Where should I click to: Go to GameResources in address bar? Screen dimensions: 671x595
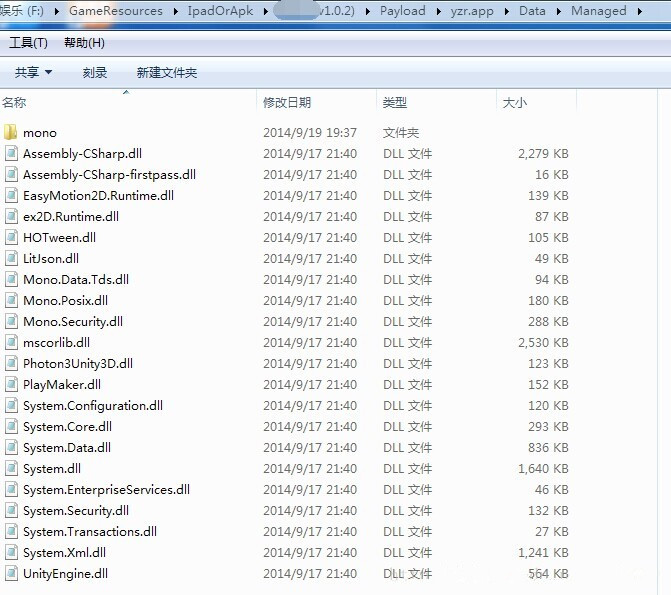[116, 11]
